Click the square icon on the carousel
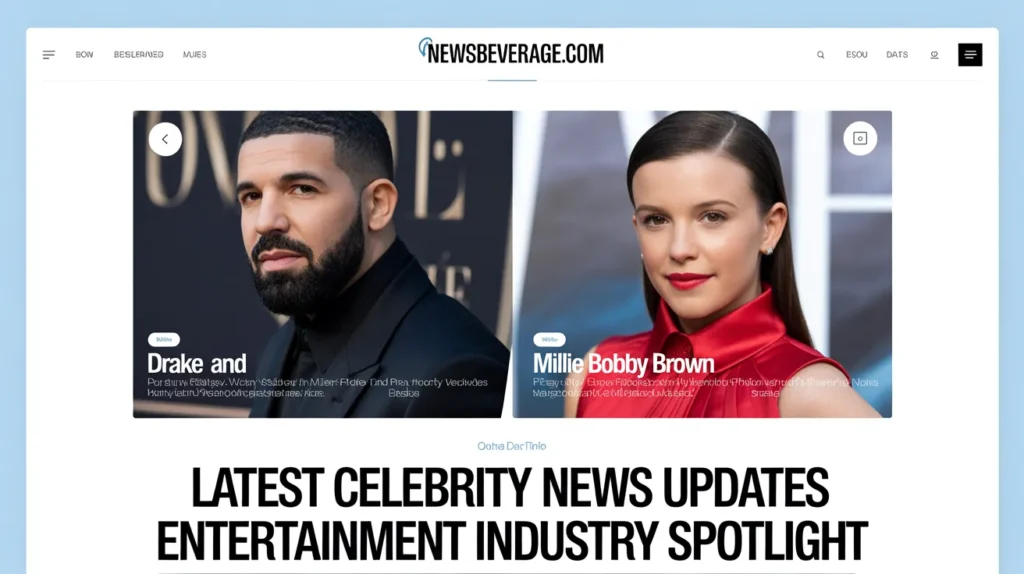The height and width of the screenshot is (574, 1024). [860, 138]
